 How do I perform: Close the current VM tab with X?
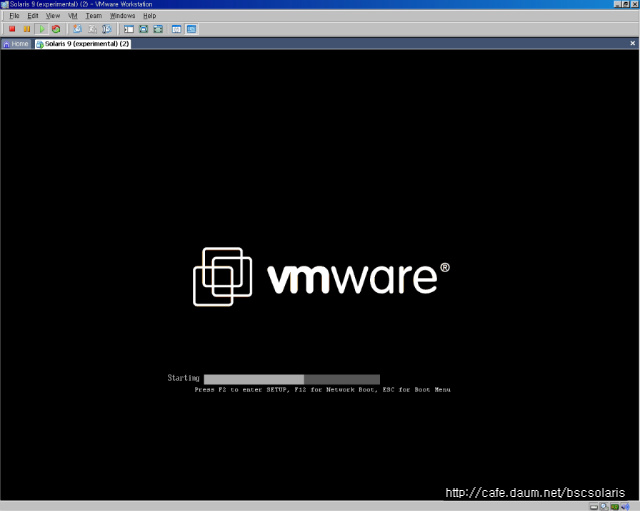(633, 43)
